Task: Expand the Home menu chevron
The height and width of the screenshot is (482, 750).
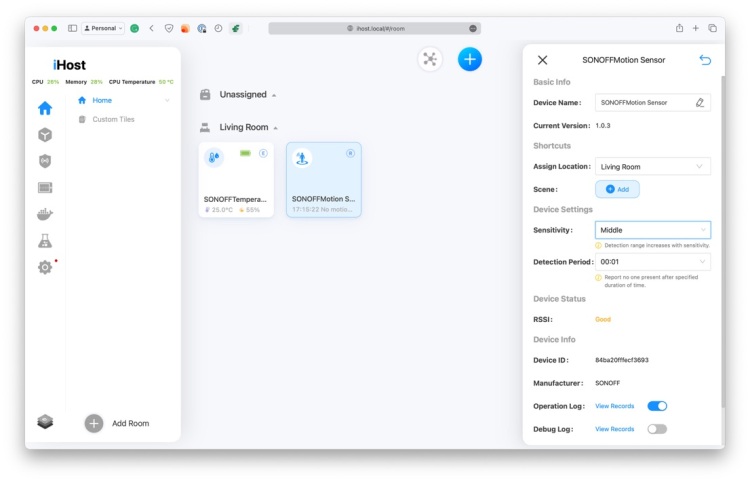Action: click(x=167, y=100)
